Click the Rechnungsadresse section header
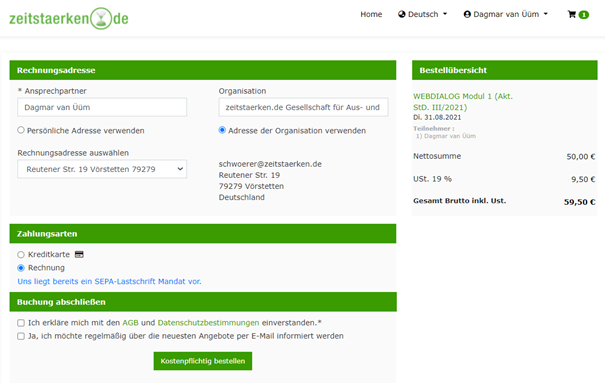The image size is (605, 383). point(203,70)
